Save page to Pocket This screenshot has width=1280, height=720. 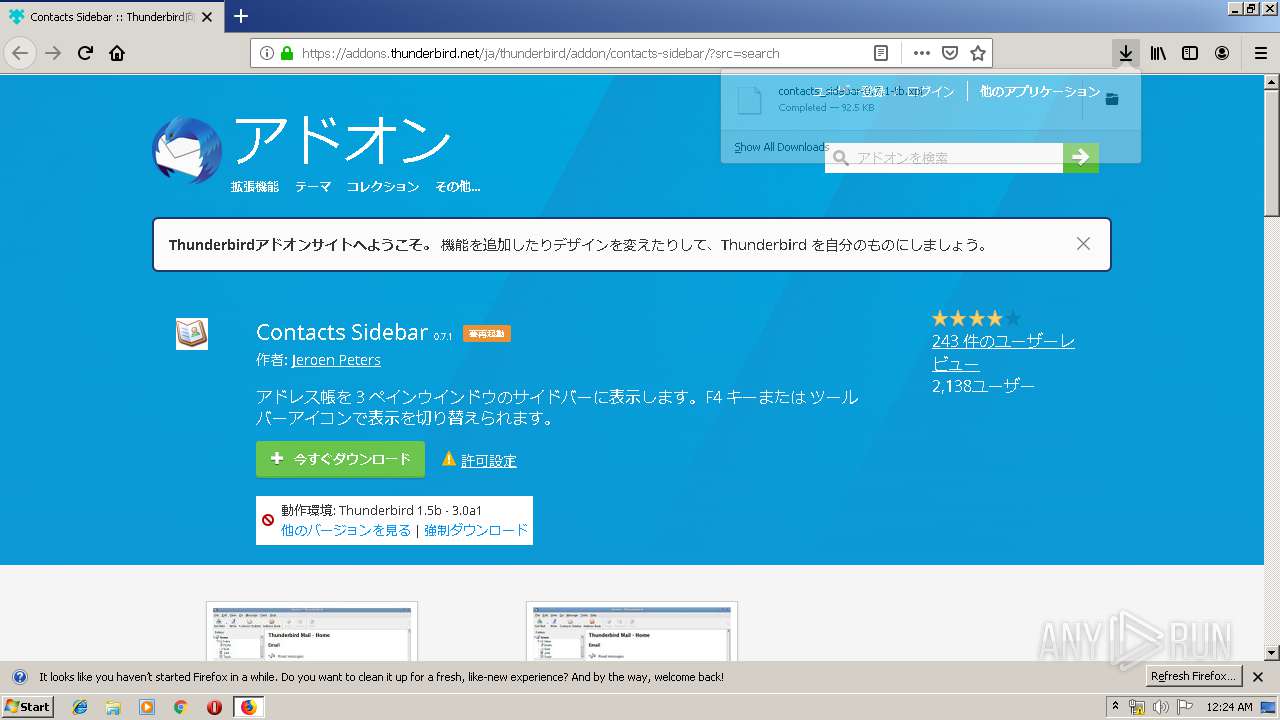[x=950, y=53]
